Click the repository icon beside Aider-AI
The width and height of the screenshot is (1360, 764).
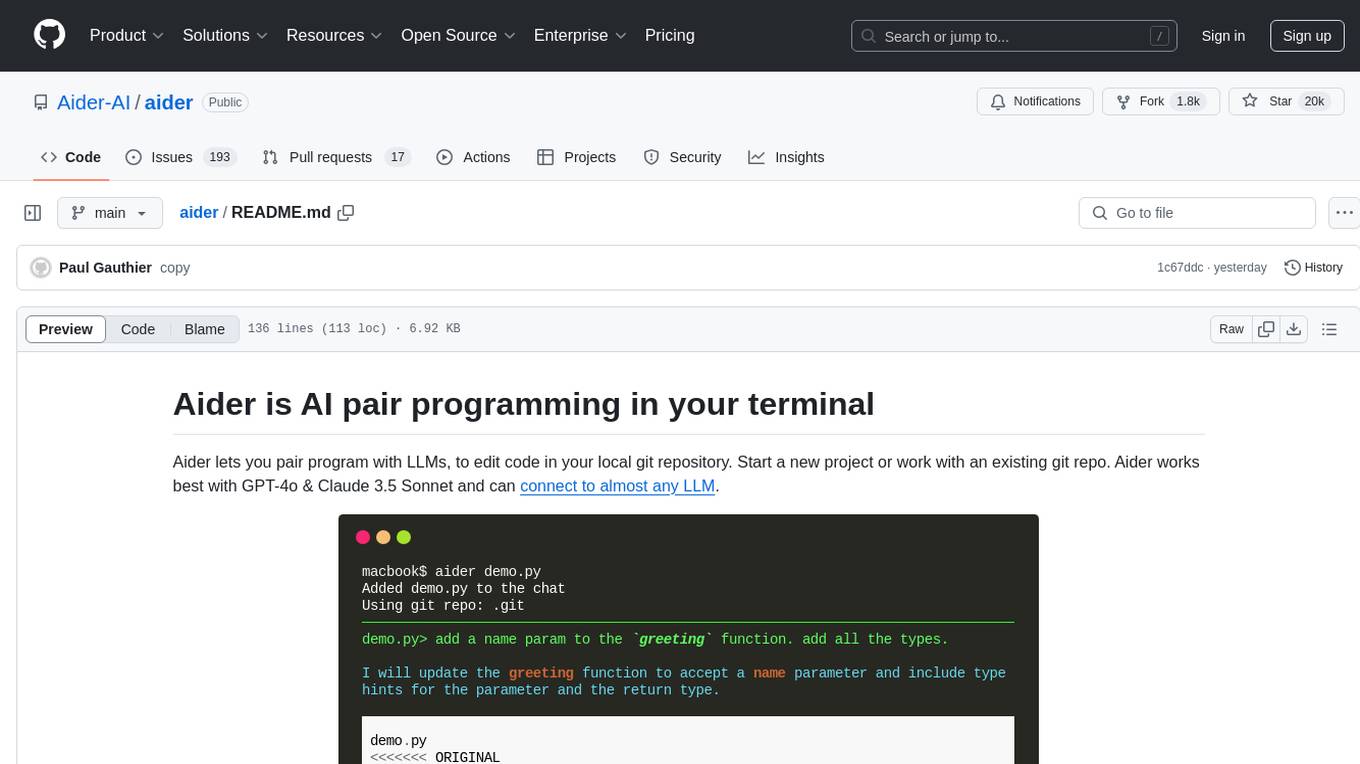point(41,102)
